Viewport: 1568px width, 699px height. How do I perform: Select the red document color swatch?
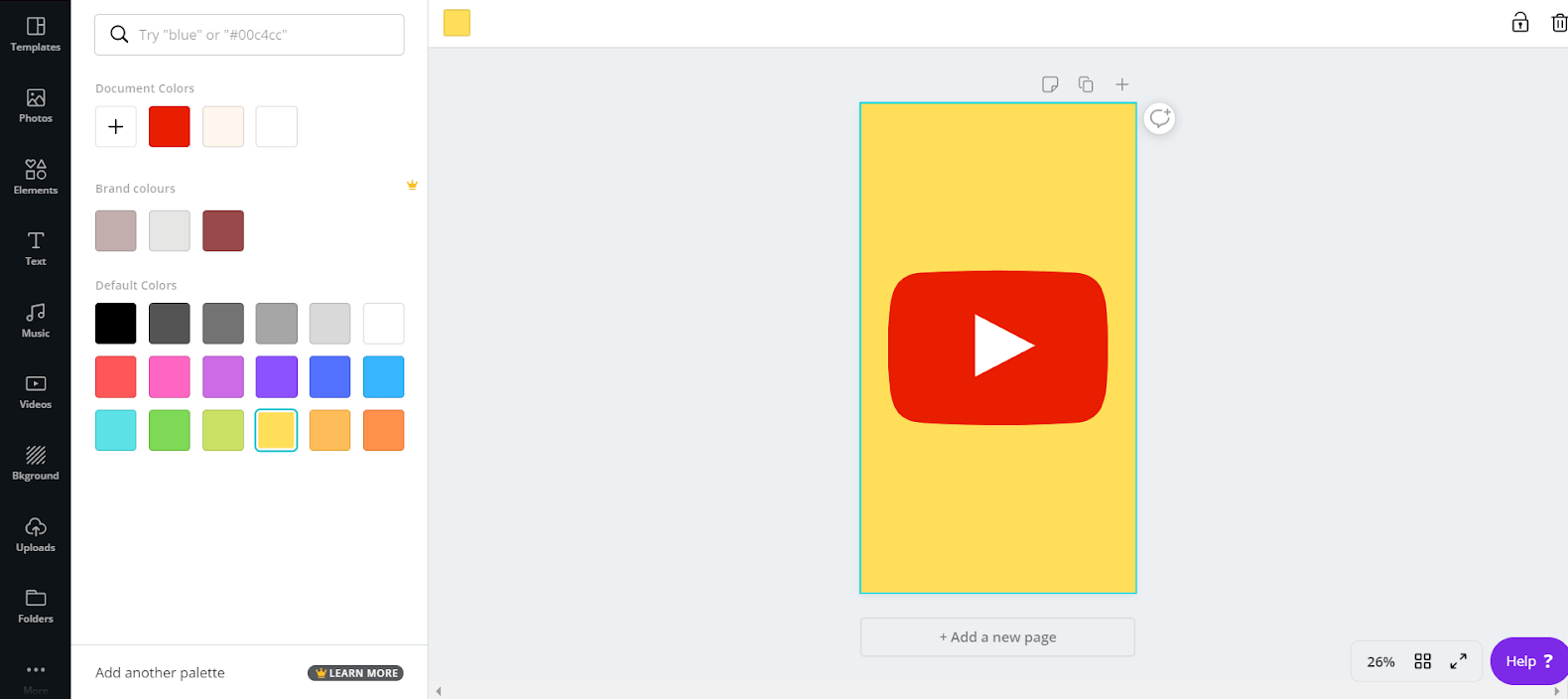pyautogui.click(x=170, y=127)
